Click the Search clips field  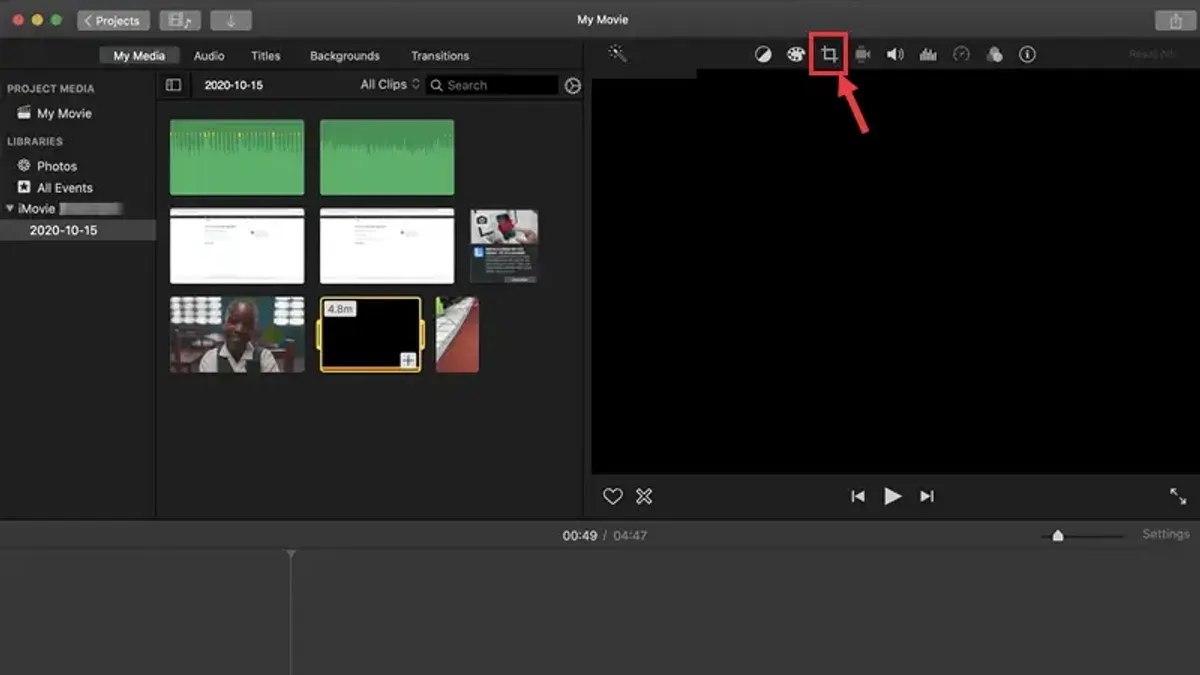click(x=492, y=86)
